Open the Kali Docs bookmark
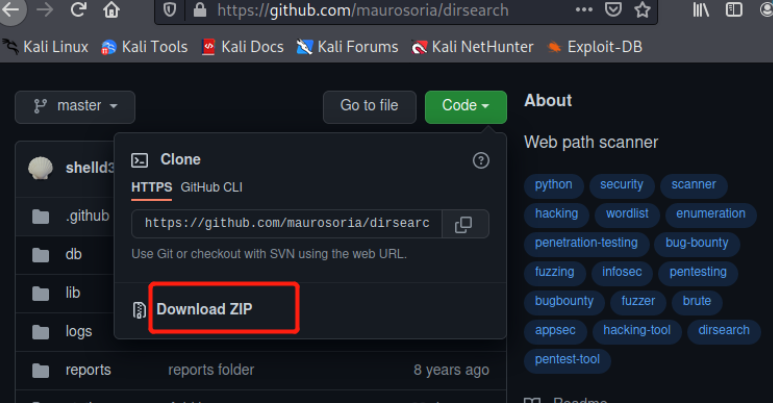 [x=243, y=47]
